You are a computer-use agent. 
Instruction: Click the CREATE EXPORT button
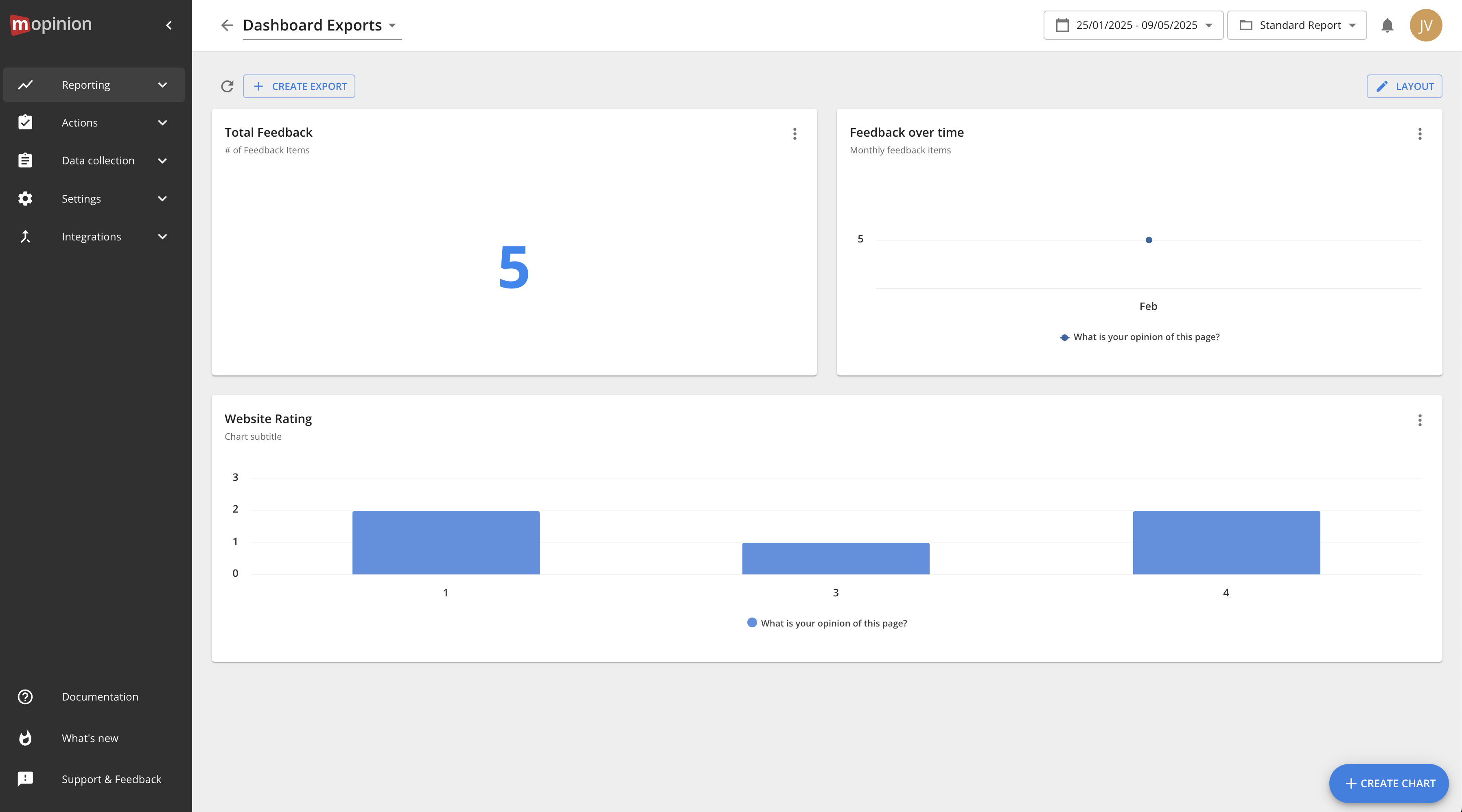(x=299, y=86)
